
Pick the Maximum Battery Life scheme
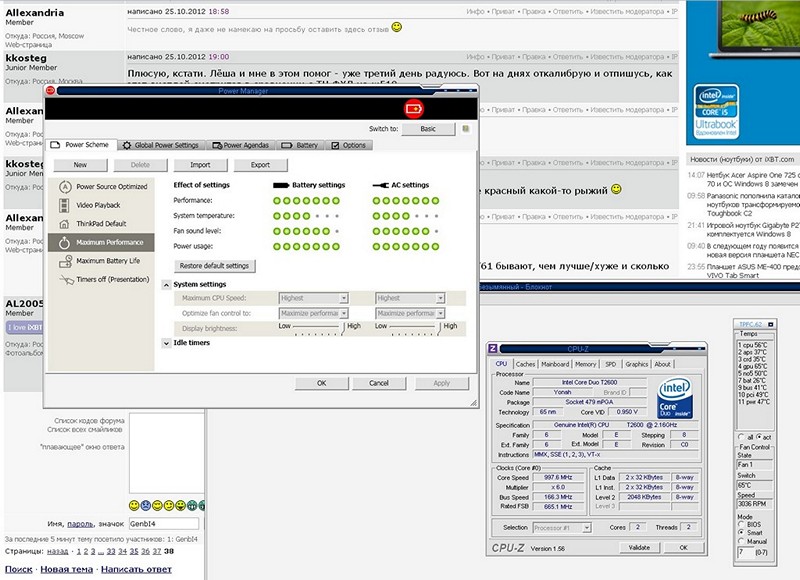point(107,261)
